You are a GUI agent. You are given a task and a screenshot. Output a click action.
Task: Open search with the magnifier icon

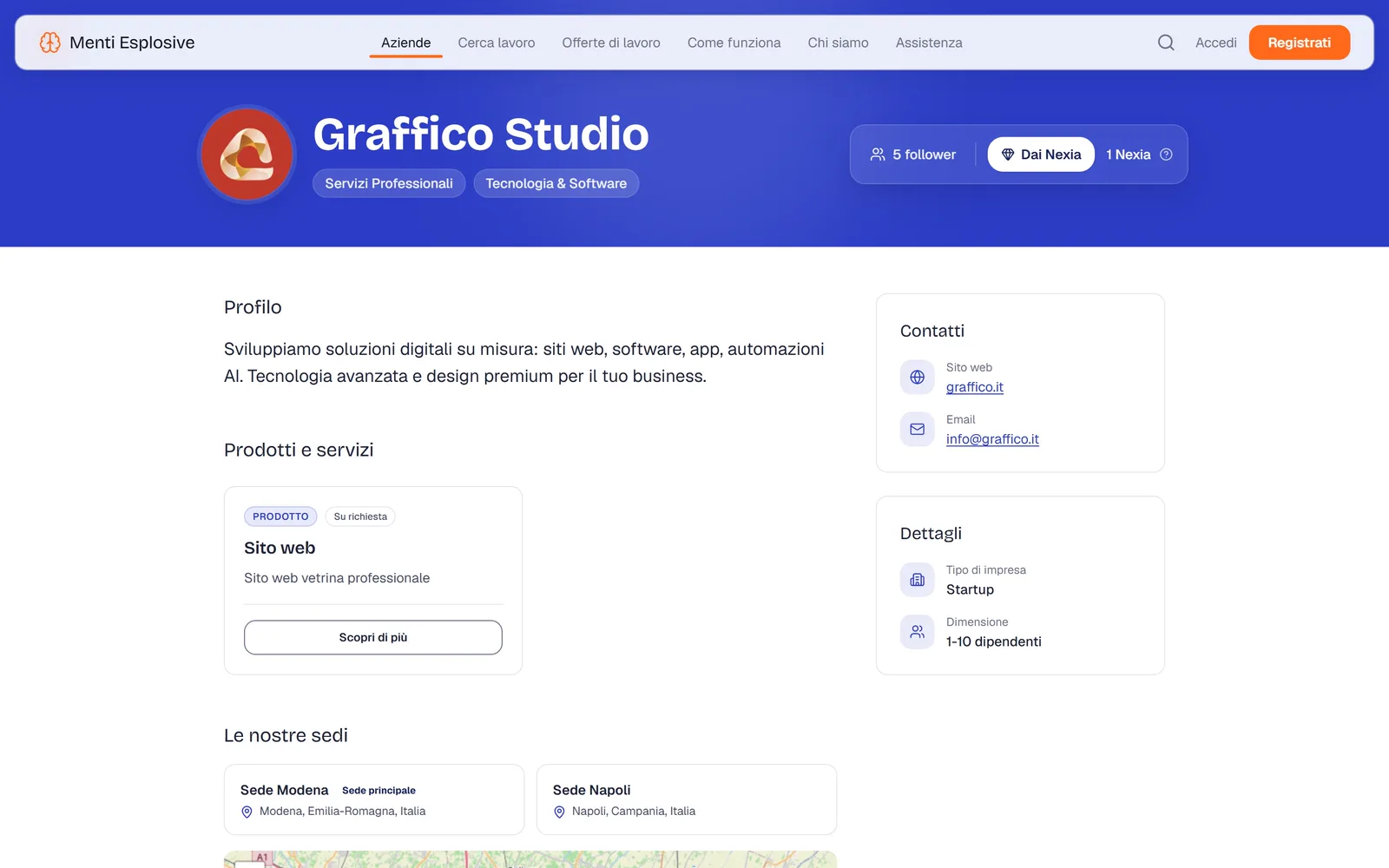[x=1166, y=43]
